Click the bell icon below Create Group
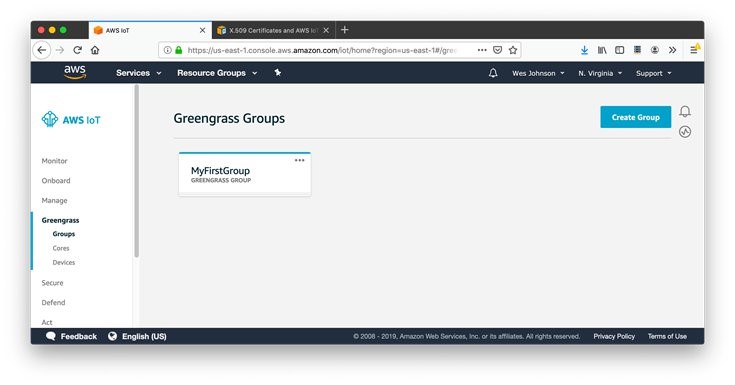This screenshot has height=385, width=735. 685,111
